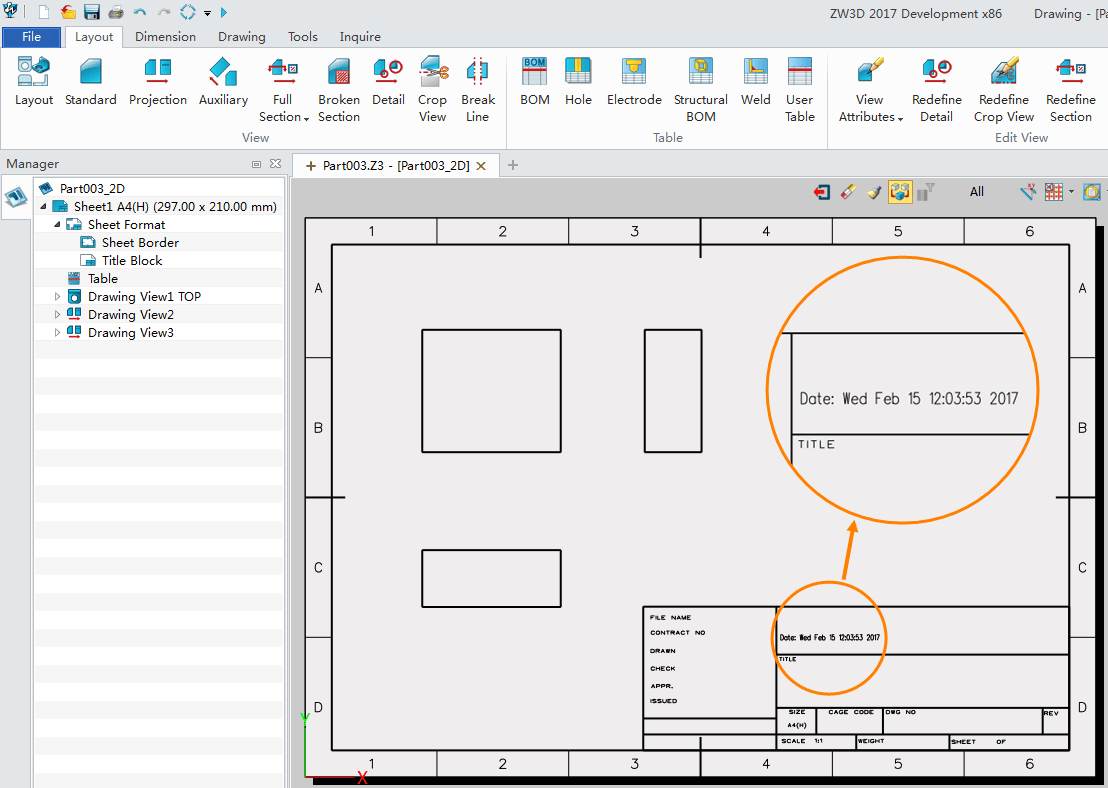1108x788 pixels.
Task: Select the Part003_2D root node
Action: tap(92, 189)
